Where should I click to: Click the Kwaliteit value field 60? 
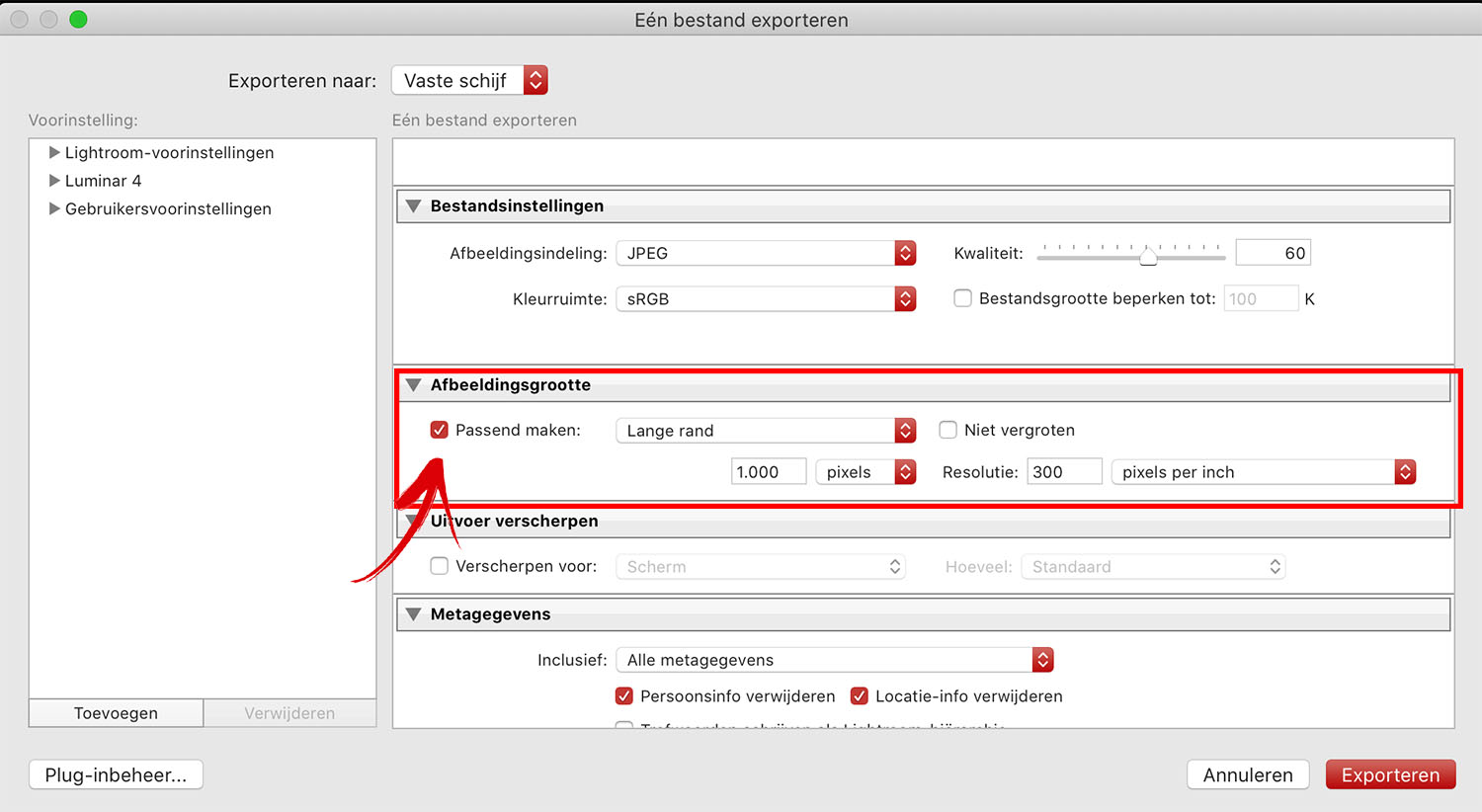click(1273, 253)
